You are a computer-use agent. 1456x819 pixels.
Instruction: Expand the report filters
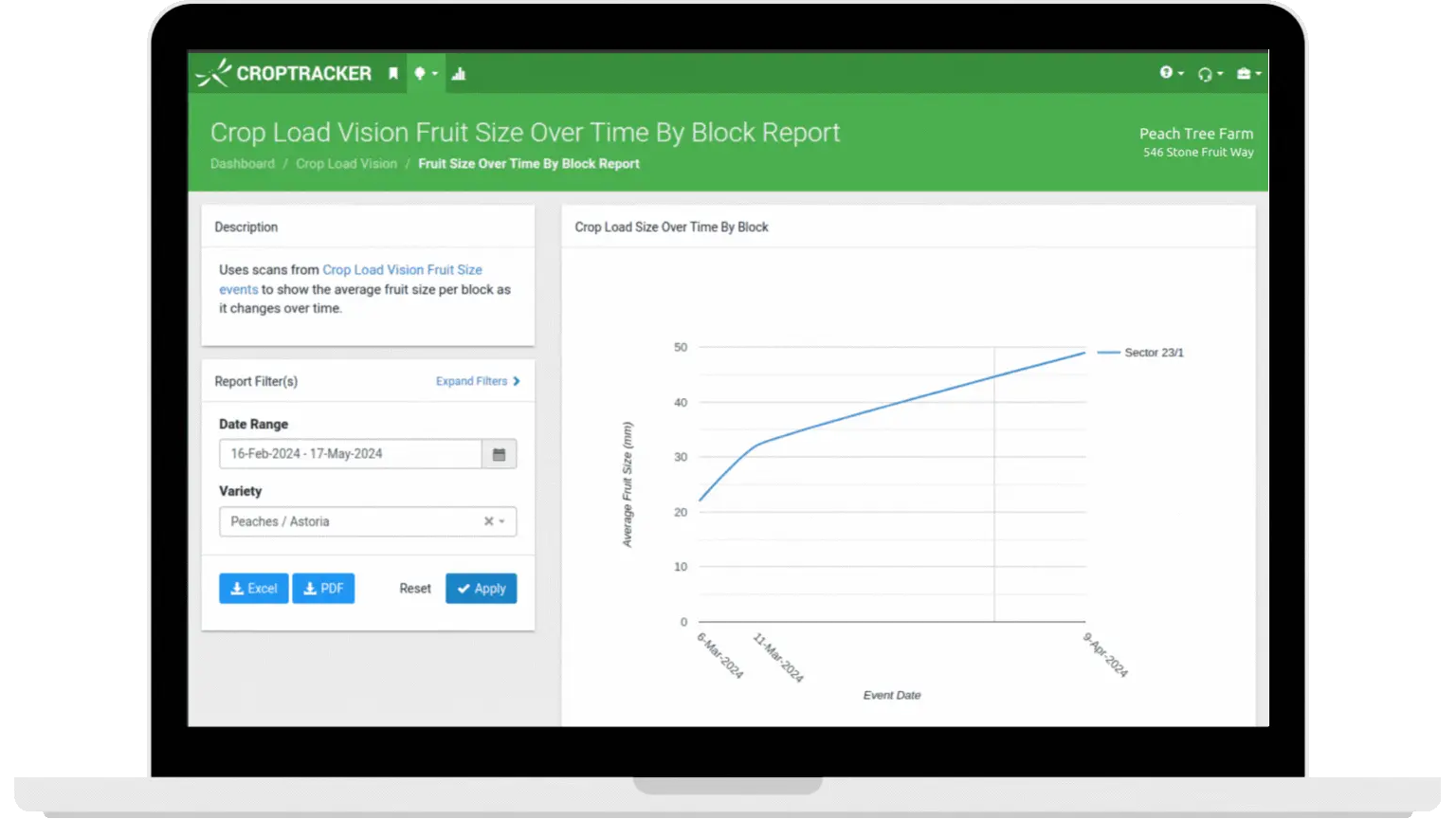(x=478, y=381)
